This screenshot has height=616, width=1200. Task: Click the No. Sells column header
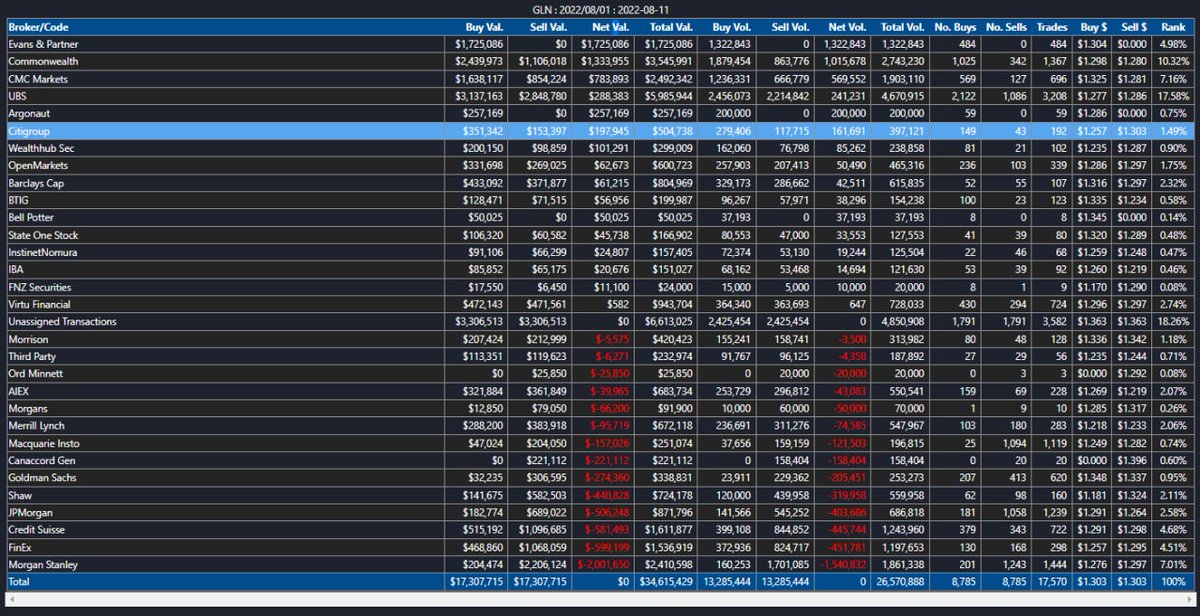(x=1006, y=27)
